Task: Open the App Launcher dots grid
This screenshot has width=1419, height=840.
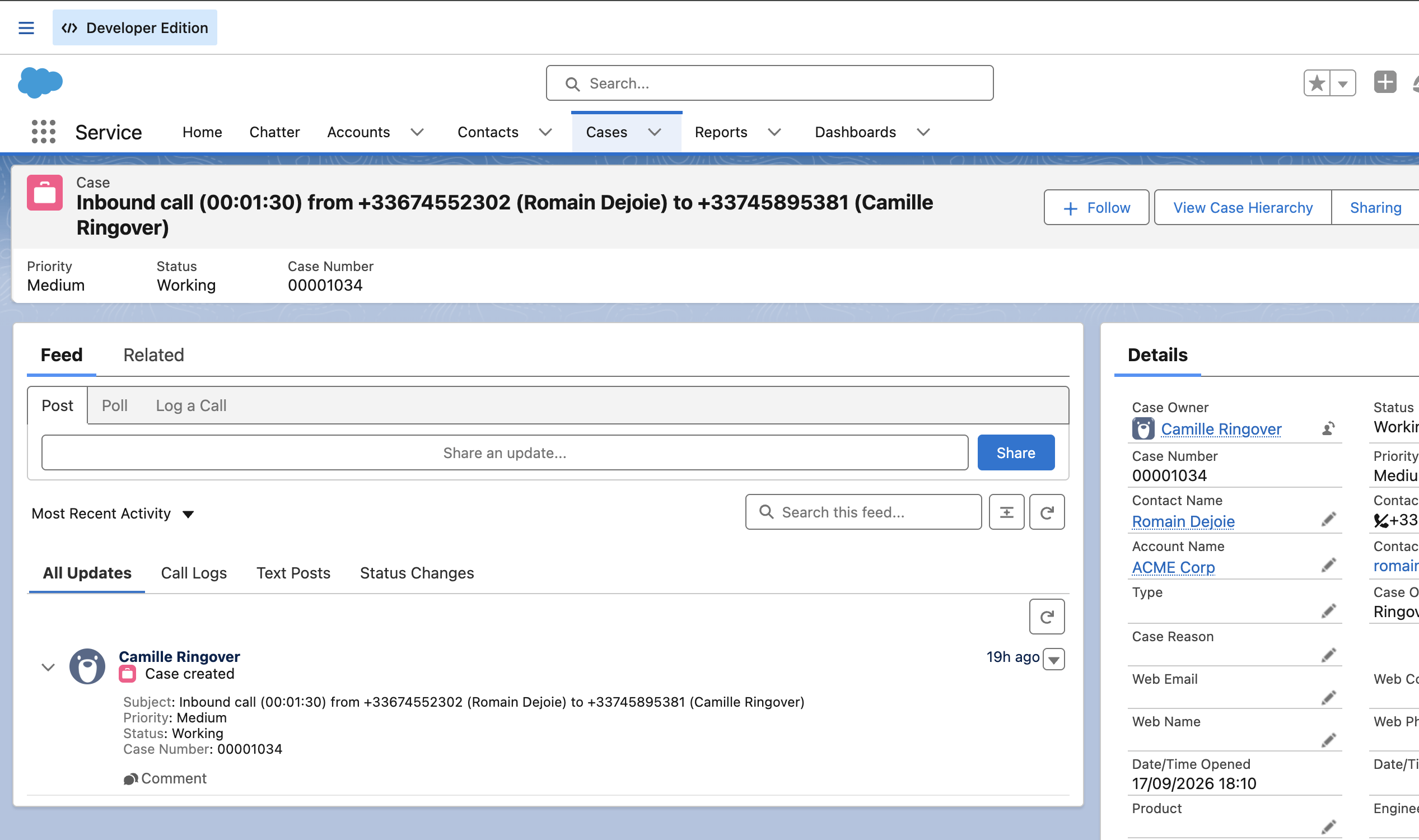Action: 44,132
